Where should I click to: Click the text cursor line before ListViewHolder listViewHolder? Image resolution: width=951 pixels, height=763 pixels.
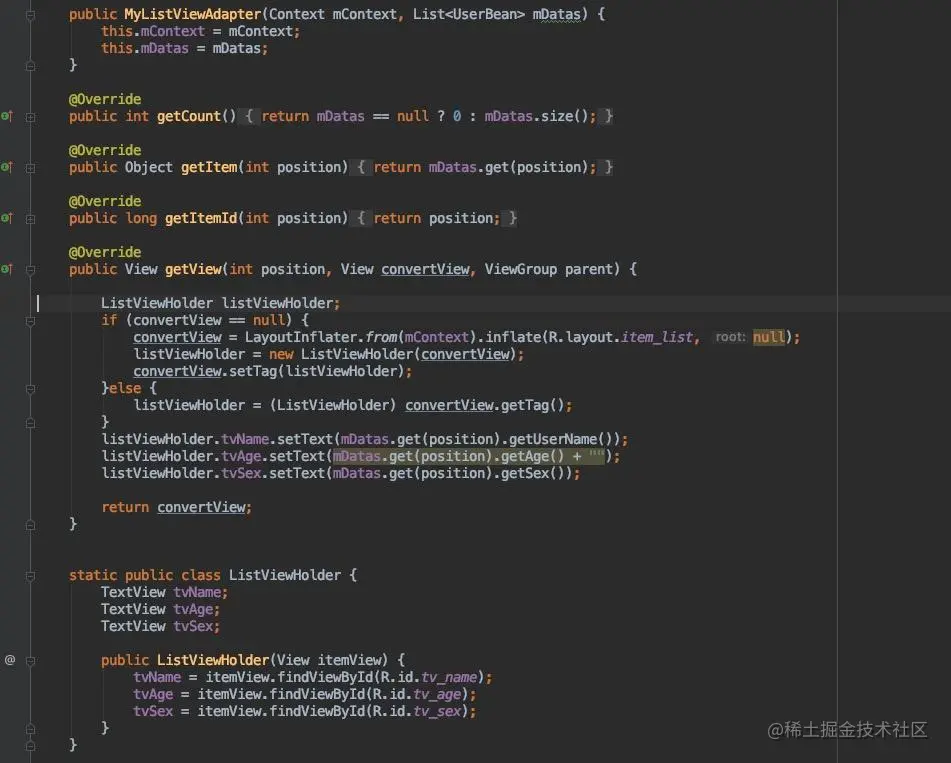click(38, 303)
